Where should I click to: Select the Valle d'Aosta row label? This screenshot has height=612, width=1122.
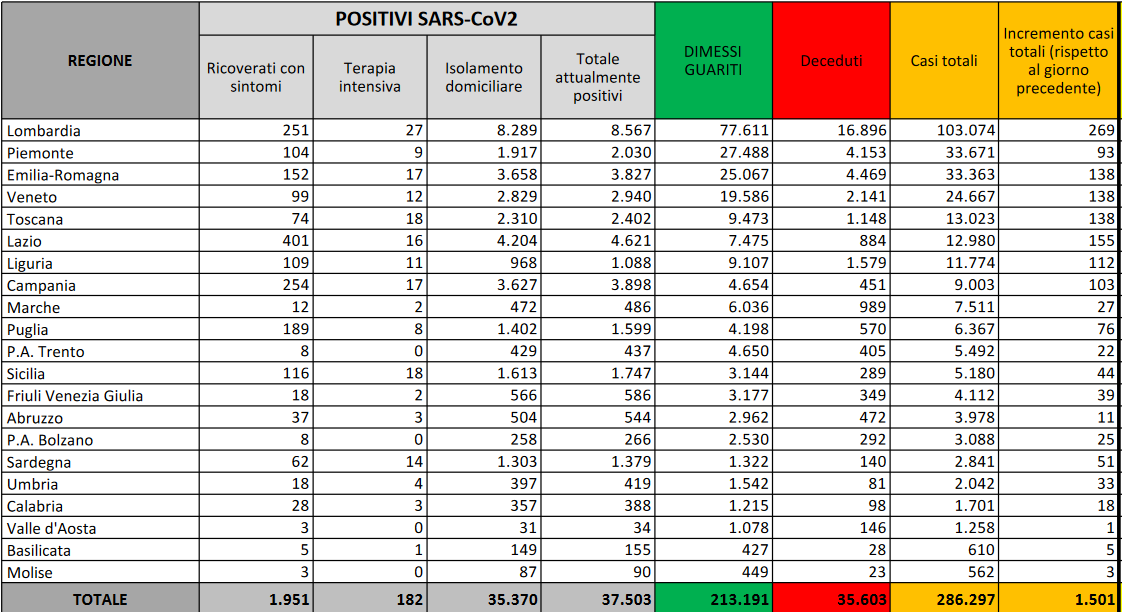tap(52, 528)
